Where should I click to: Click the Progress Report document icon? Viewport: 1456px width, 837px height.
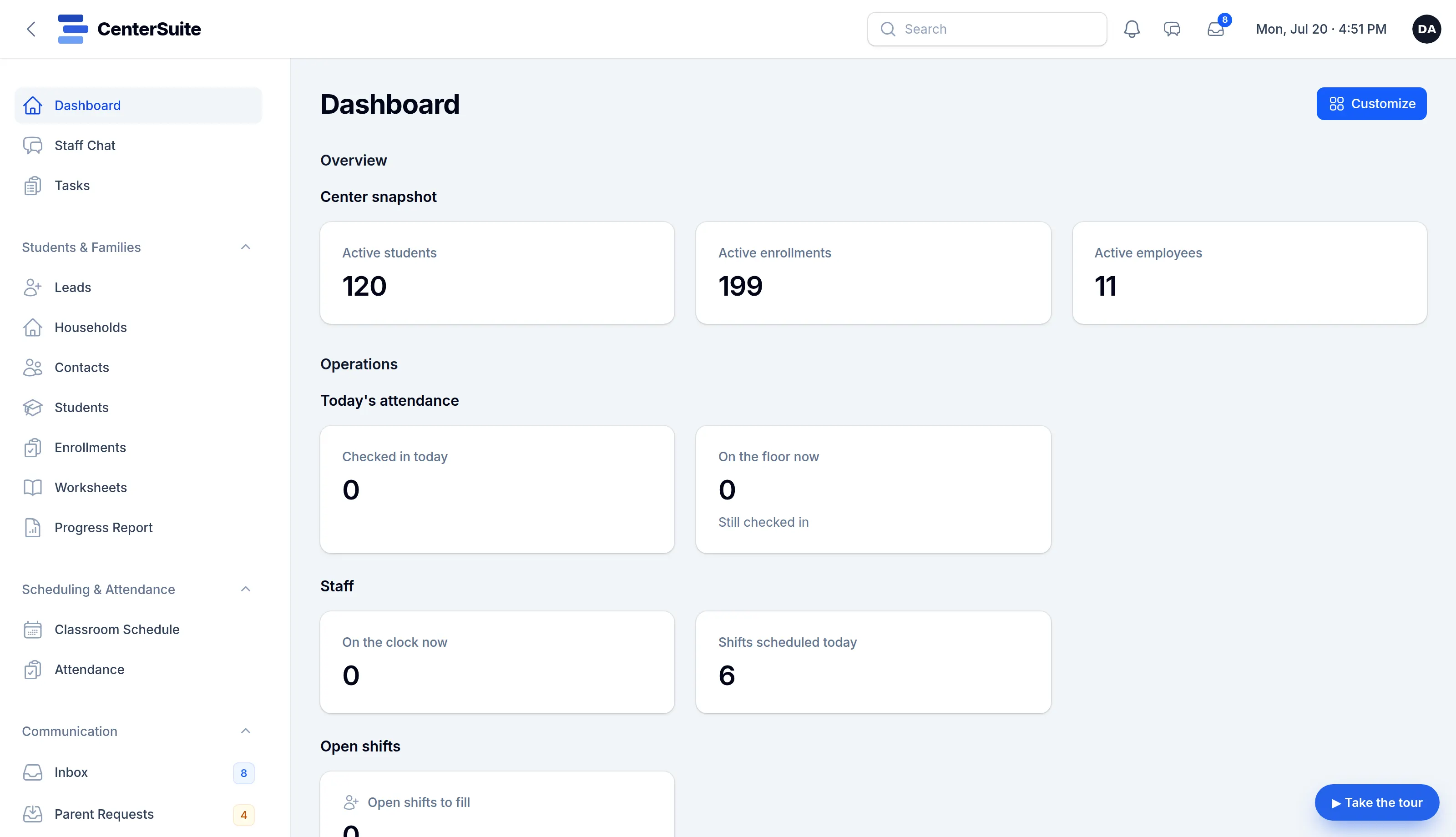(33, 528)
